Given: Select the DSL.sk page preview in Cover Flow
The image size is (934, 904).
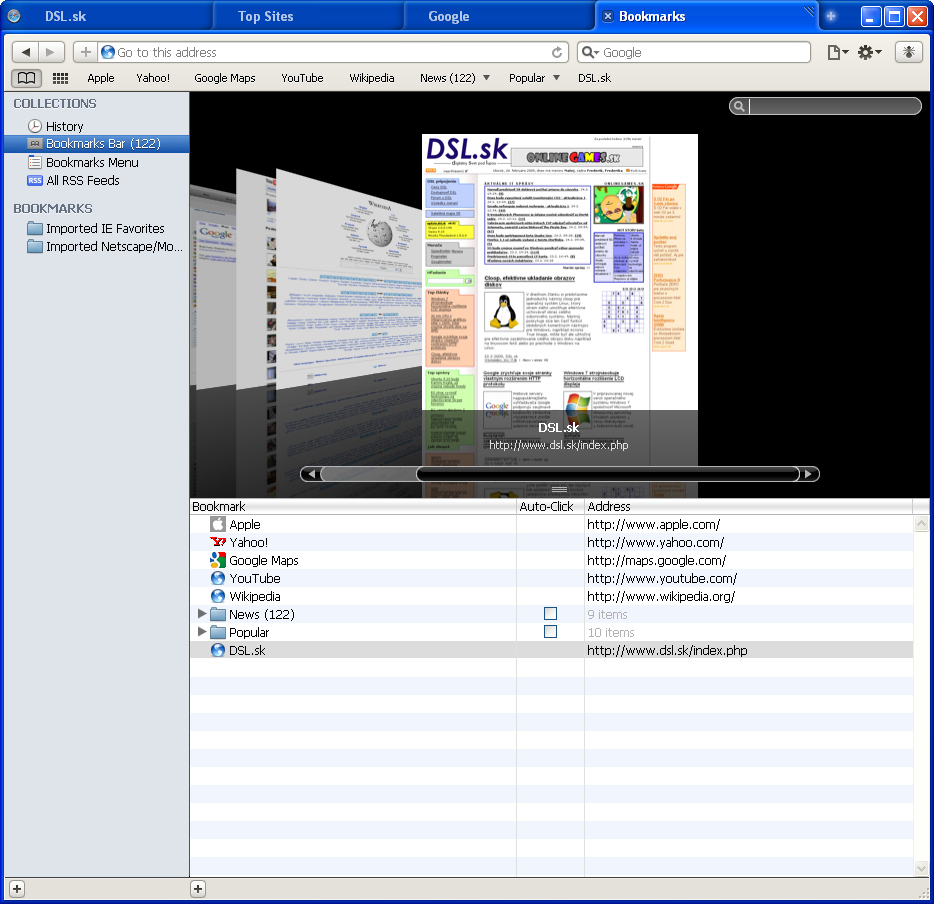Looking at the screenshot, I should point(560,301).
